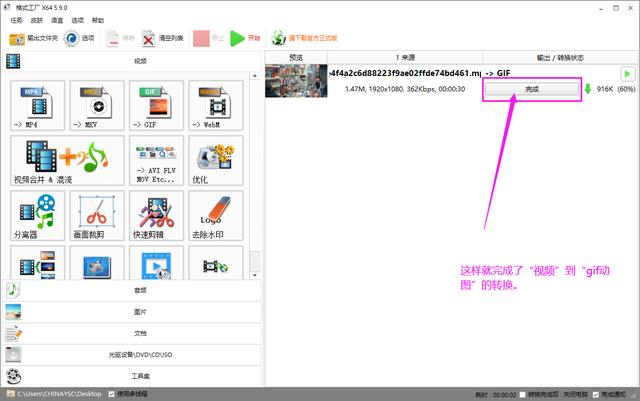Toggle the 转换完成后:关闭电脑 checkbox
Viewport: 640px width, 401px height.
click(522, 394)
